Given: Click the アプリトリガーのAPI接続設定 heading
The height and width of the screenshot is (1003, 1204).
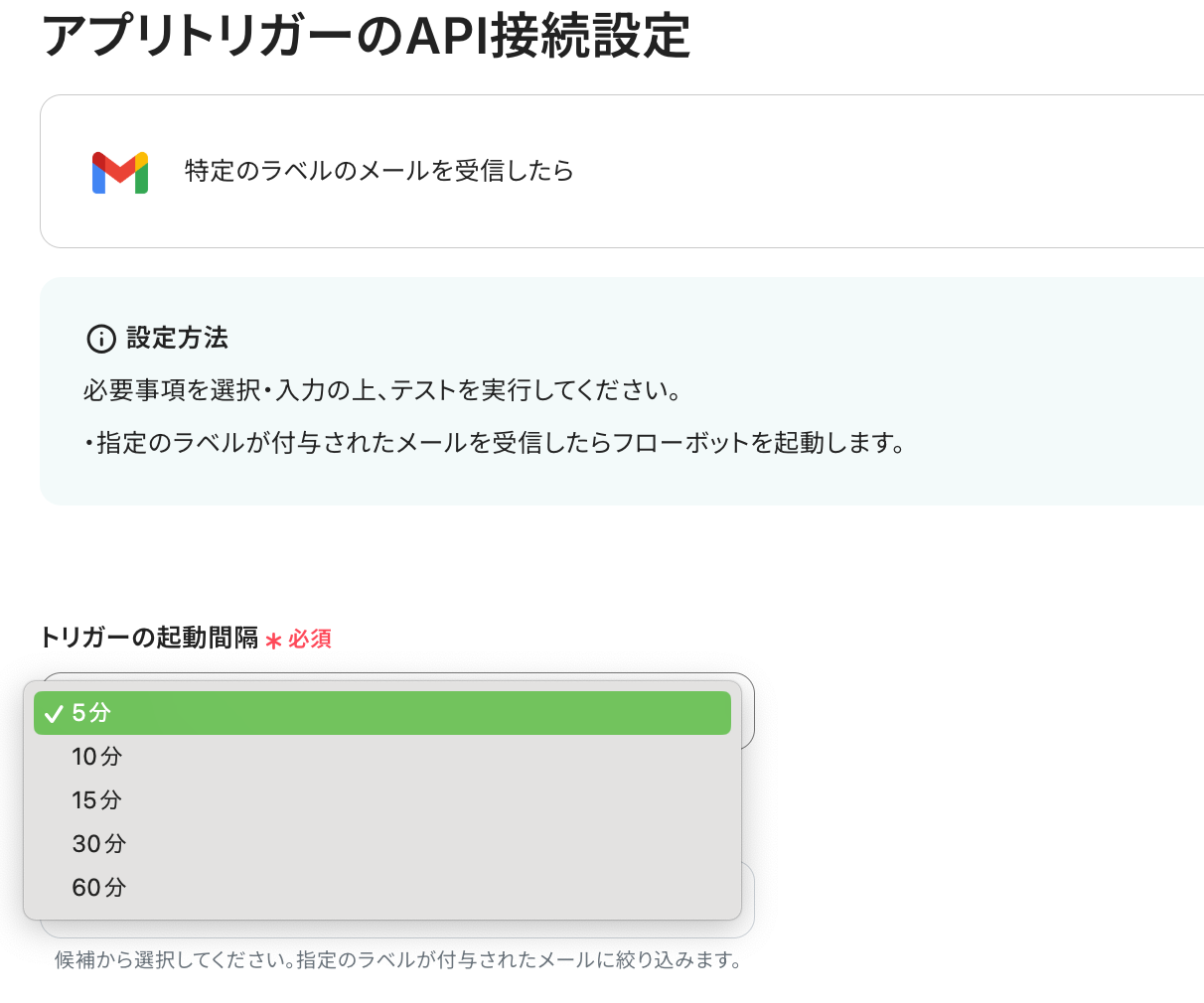Looking at the screenshot, I should click(x=366, y=38).
